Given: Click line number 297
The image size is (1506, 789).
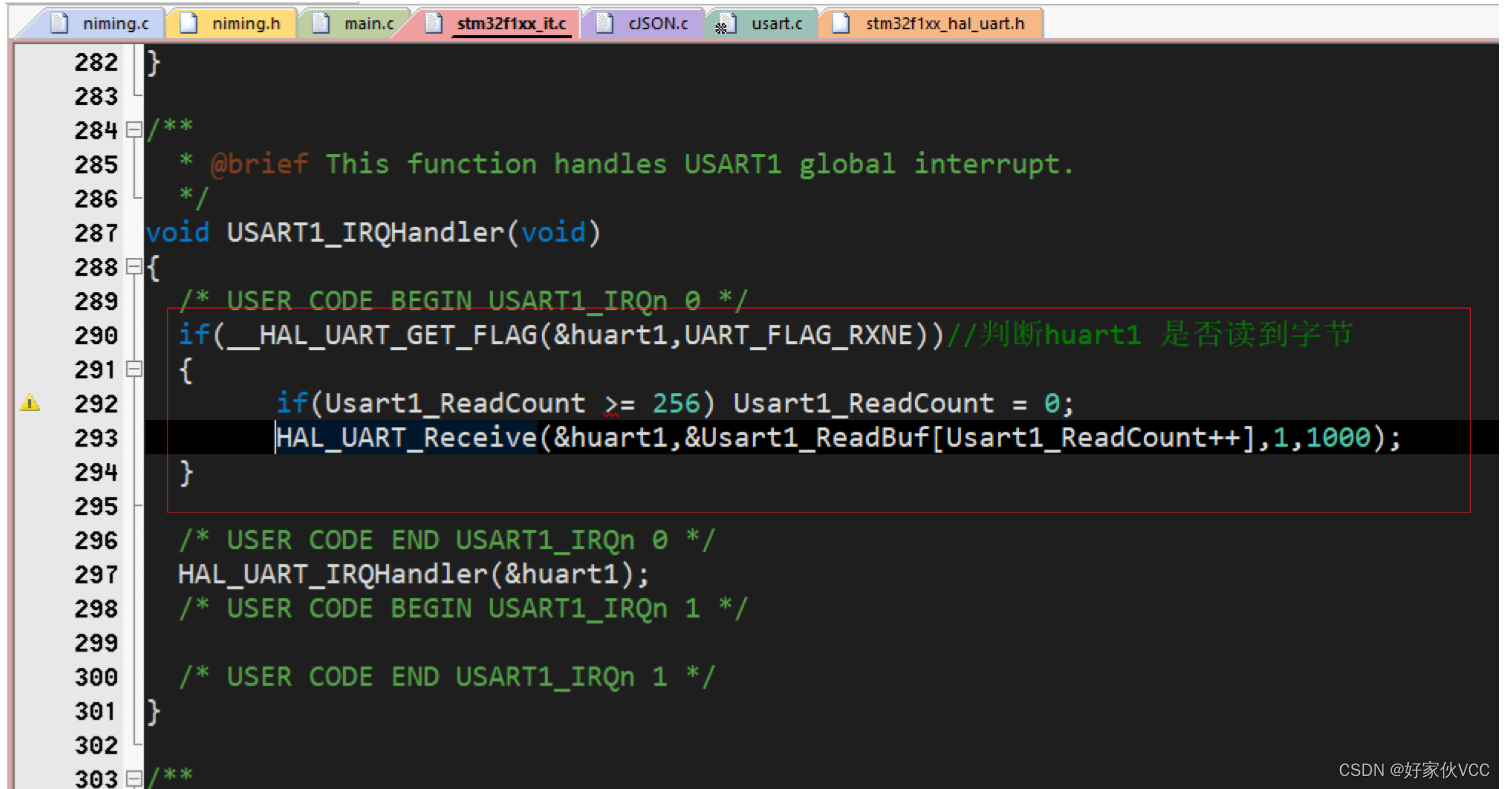Looking at the screenshot, I should (x=96, y=574).
